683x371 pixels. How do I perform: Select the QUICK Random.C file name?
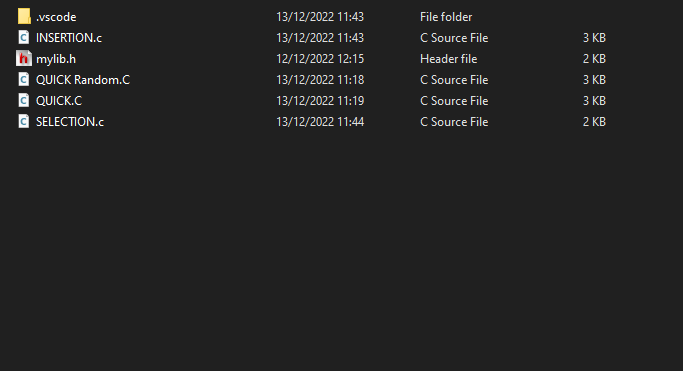point(83,80)
